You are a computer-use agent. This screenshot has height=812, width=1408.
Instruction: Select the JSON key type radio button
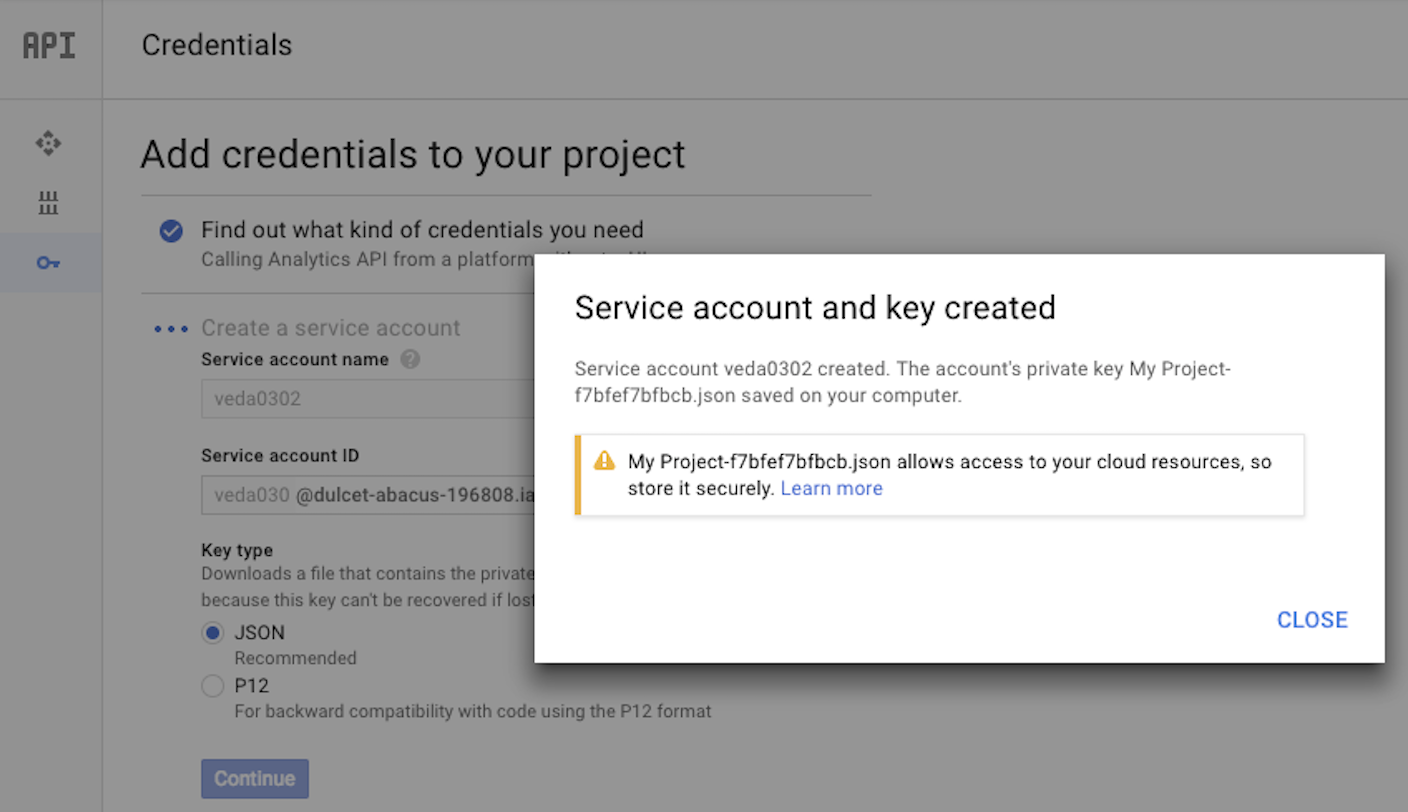212,633
